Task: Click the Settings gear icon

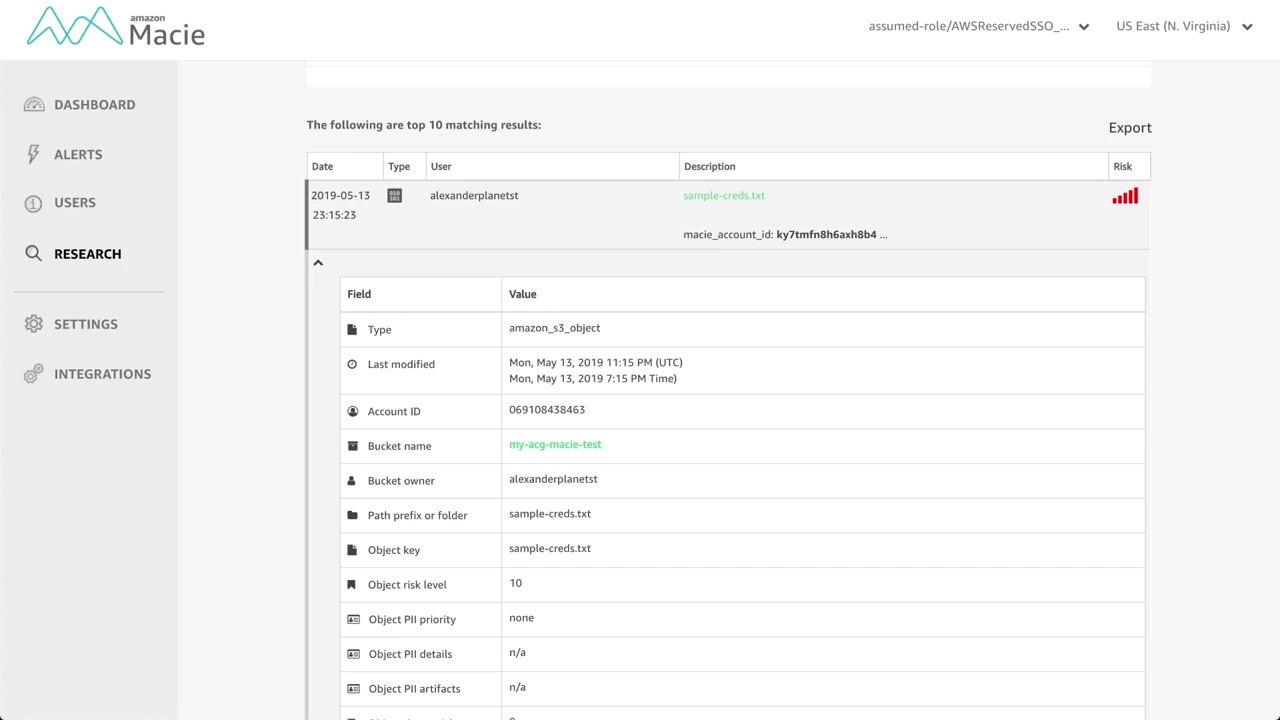Action: [x=34, y=324]
